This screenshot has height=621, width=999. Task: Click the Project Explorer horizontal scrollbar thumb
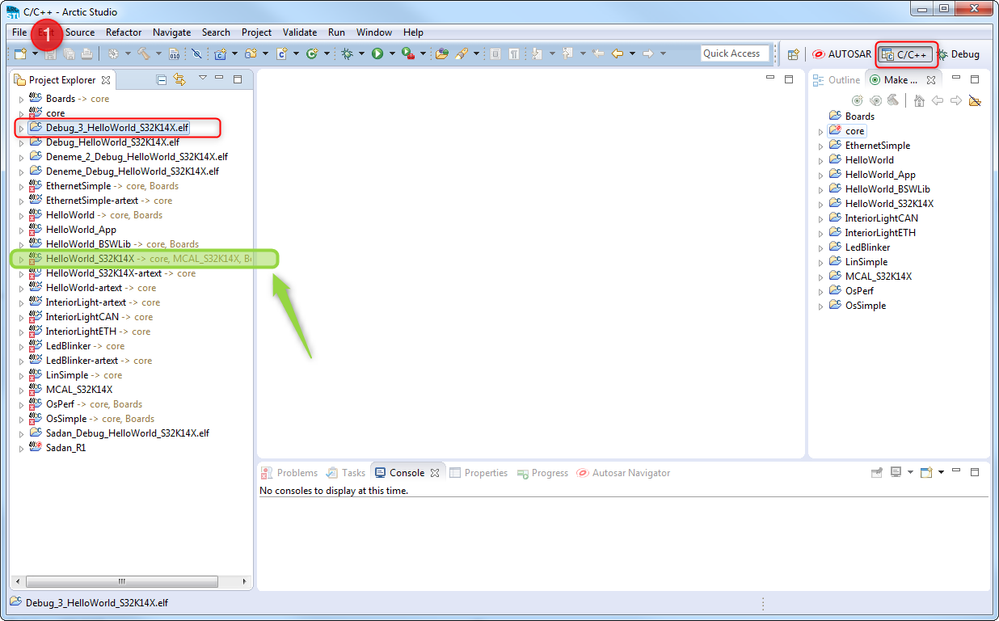point(122,582)
